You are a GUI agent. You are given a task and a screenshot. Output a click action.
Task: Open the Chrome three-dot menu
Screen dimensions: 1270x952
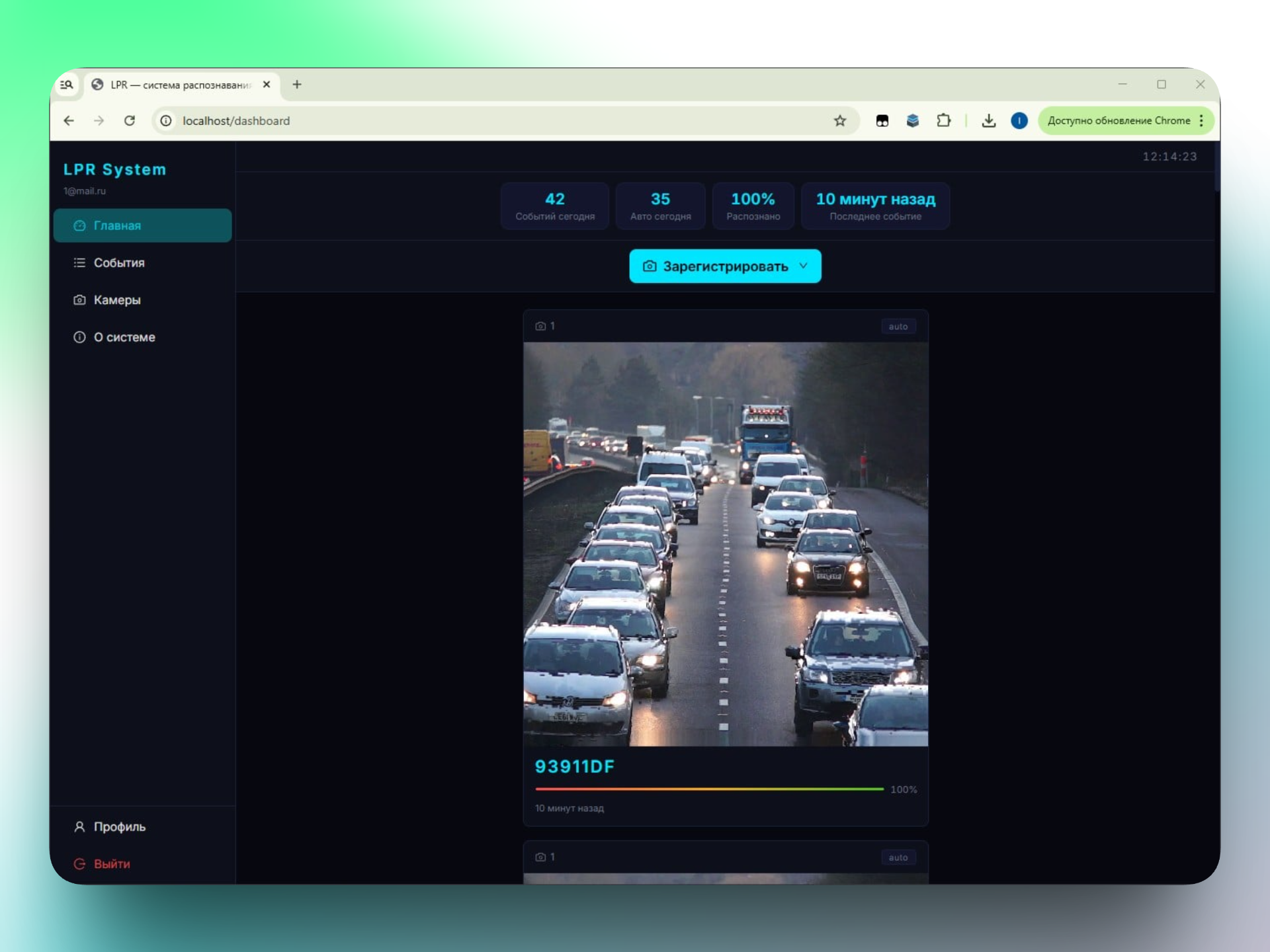(x=1202, y=120)
